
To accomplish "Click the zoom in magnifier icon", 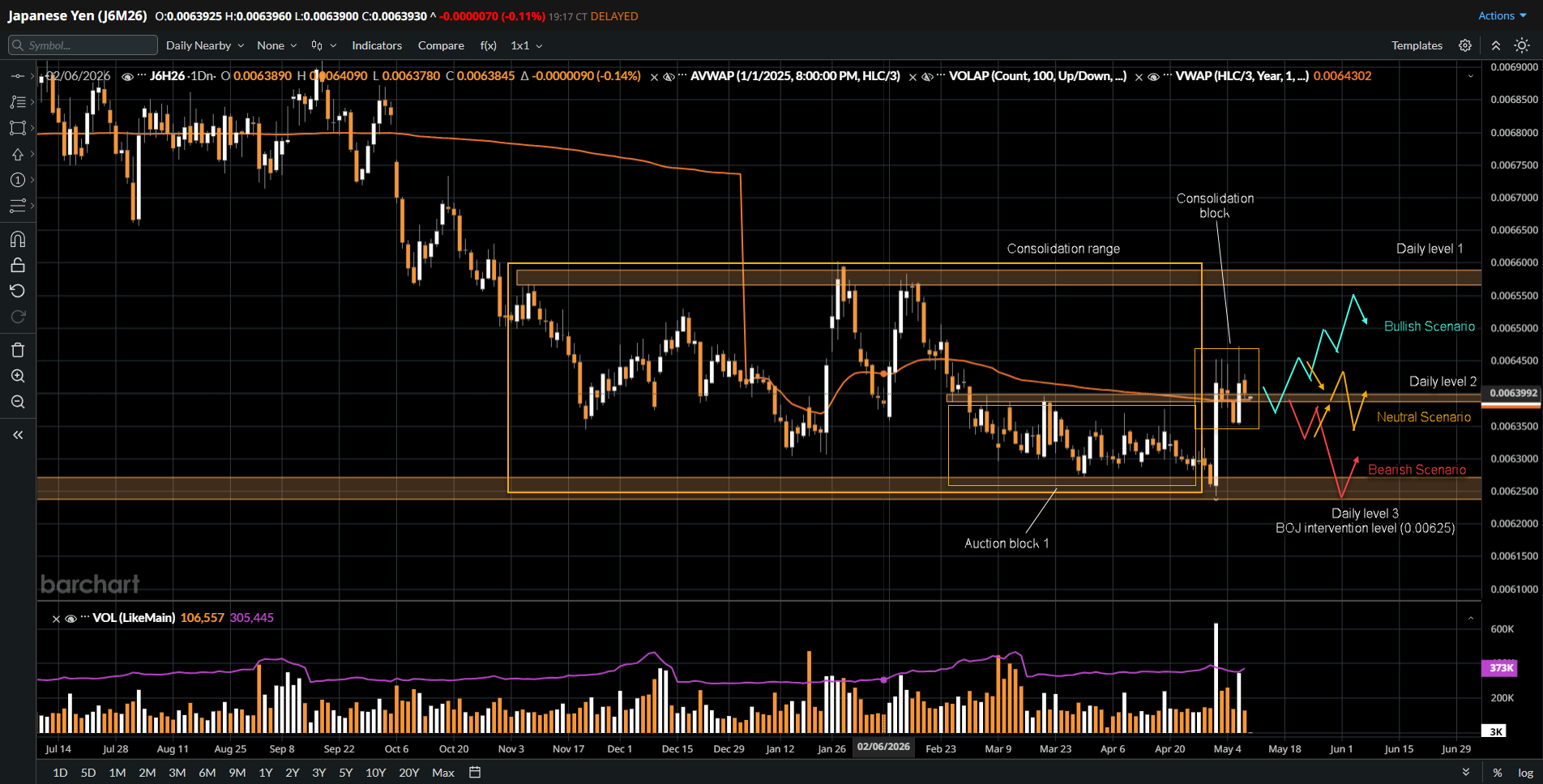I will [18, 376].
